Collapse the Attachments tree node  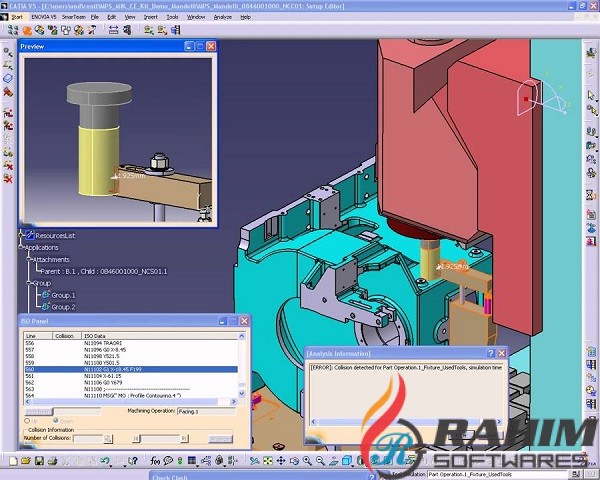pyautogui.click(x=29, y=259)
